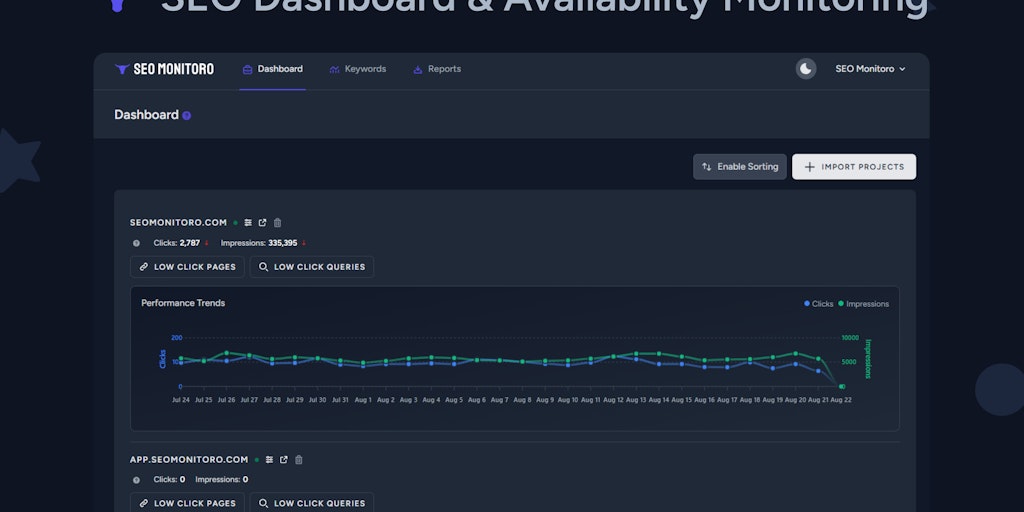Click the SEOMONITORO.COM project title
Image resolution: width=1024 pixels, height=512 pixels.
[x=178, y=223]
